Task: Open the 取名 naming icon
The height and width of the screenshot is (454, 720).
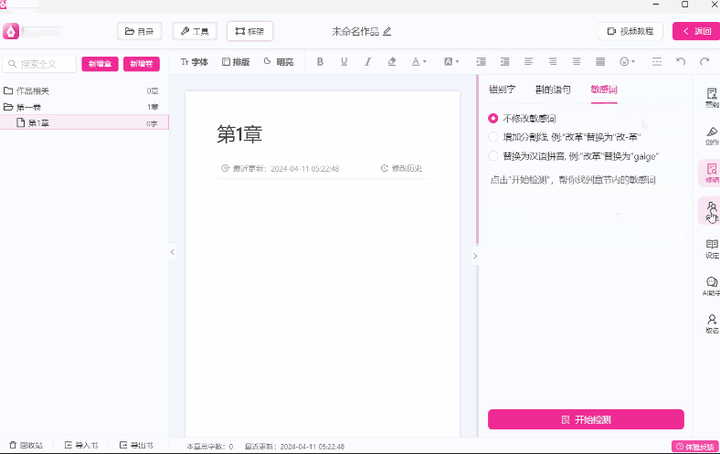Action: 711,324
